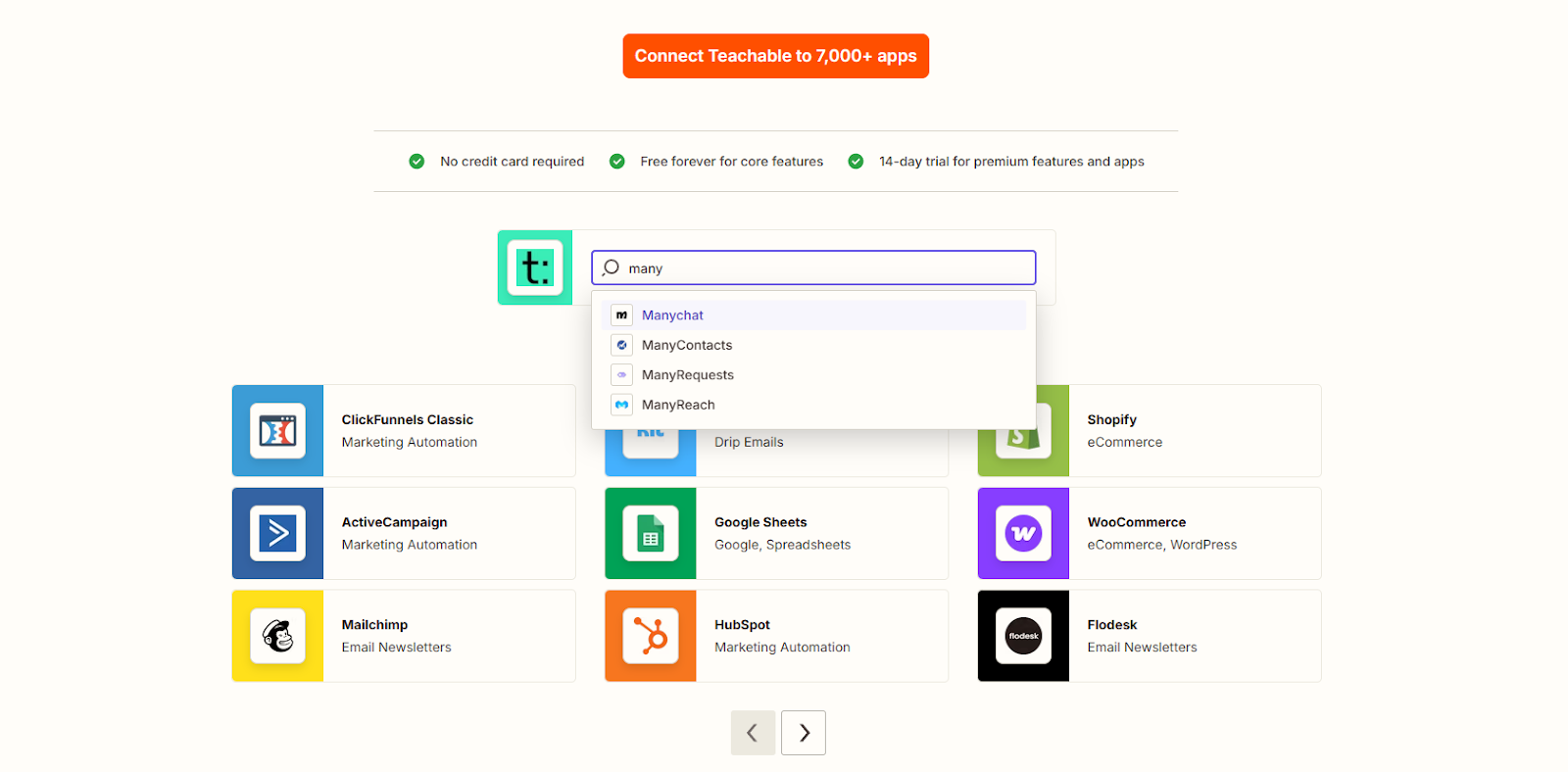Click the HubSpot sprocket icon
The image size is (1568, 772).
point(651,636)
